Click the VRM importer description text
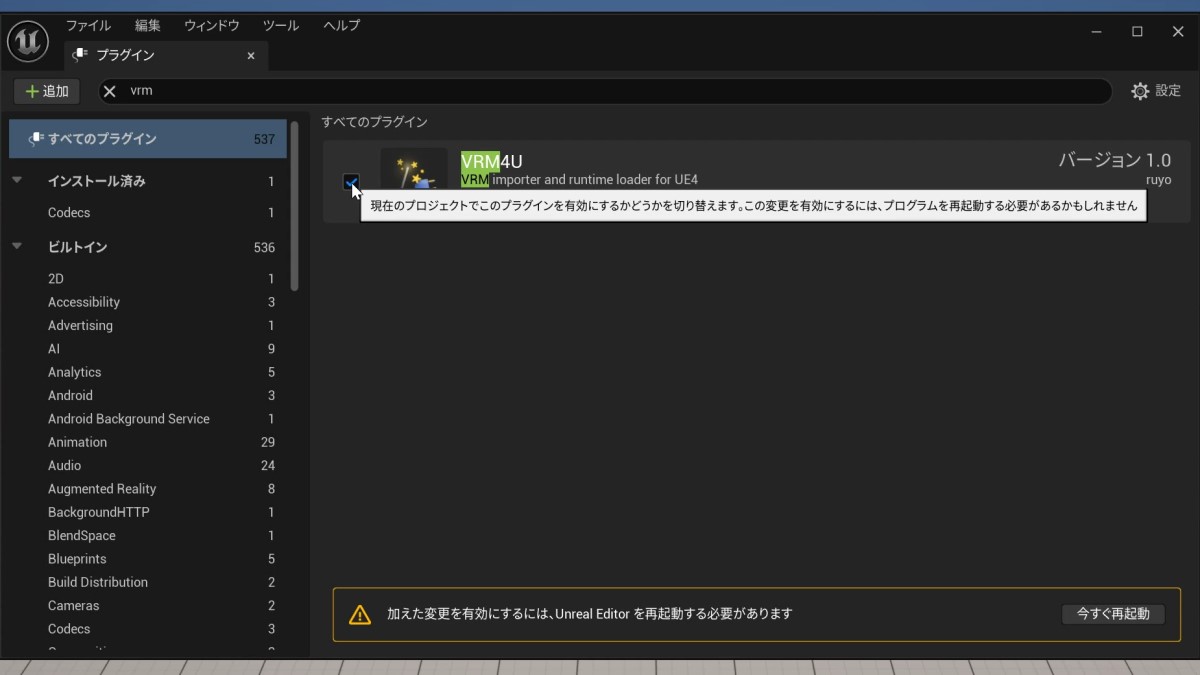Image resolution: width=1200 pixels, height=675 pixels. [579, 180]
